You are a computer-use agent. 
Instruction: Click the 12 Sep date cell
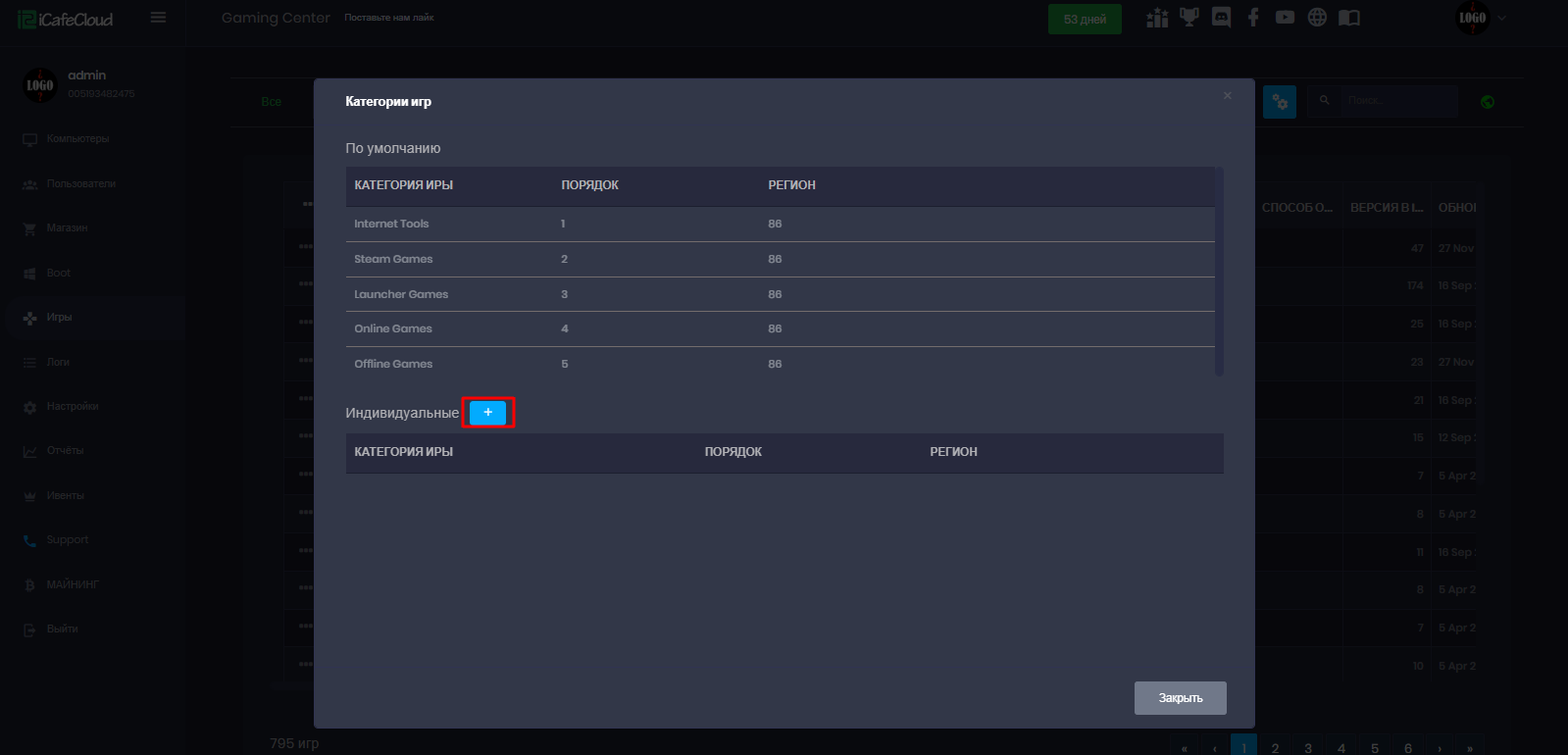(1456, 437)
